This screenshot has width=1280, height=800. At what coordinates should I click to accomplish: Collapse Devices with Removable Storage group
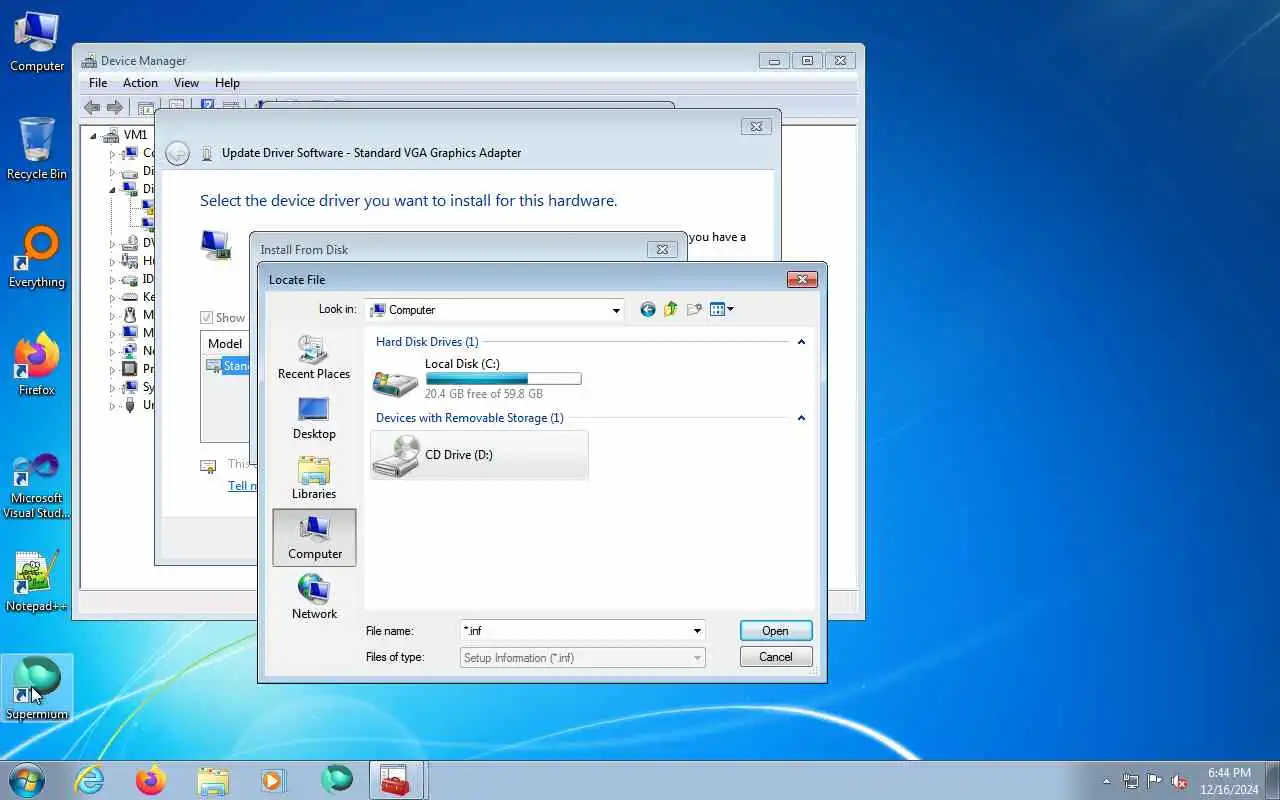pos(801,418)
